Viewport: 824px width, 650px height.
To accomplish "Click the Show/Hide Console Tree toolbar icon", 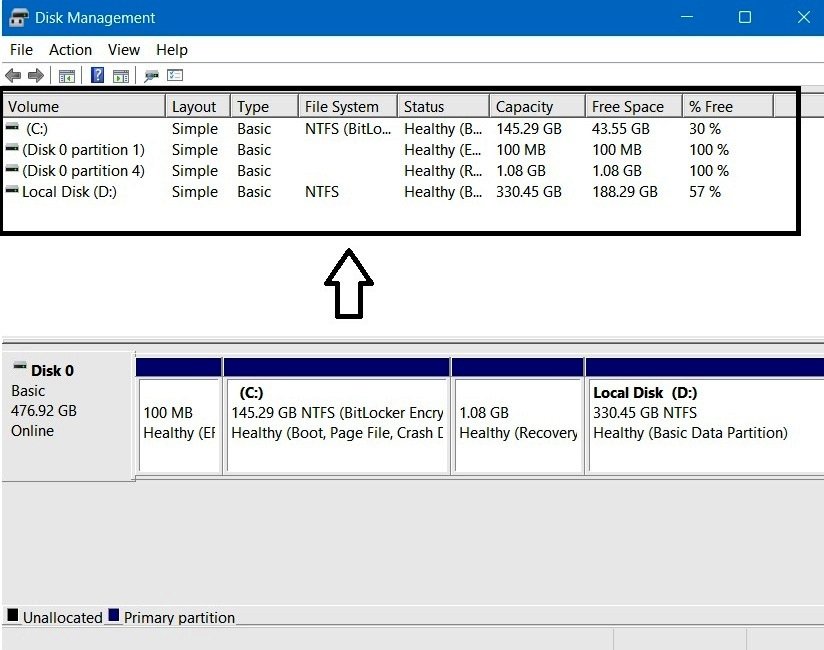I will tap(67, 76).
